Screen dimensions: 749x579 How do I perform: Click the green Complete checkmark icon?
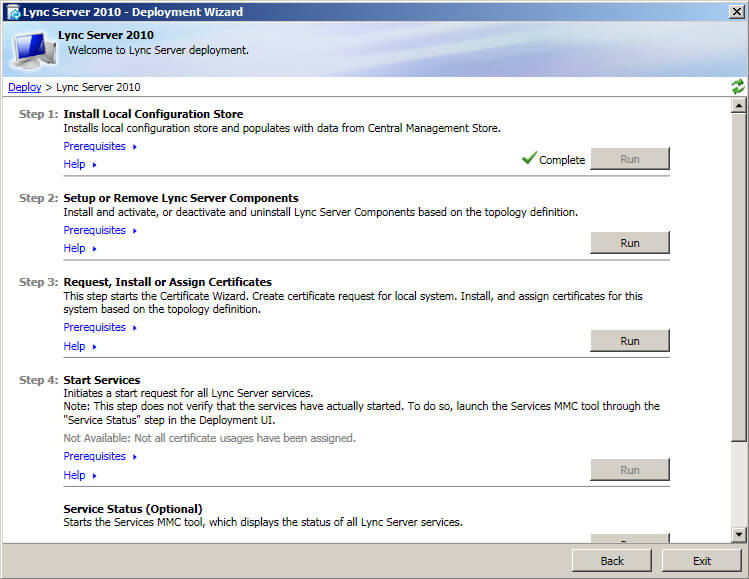pos(529,157)
